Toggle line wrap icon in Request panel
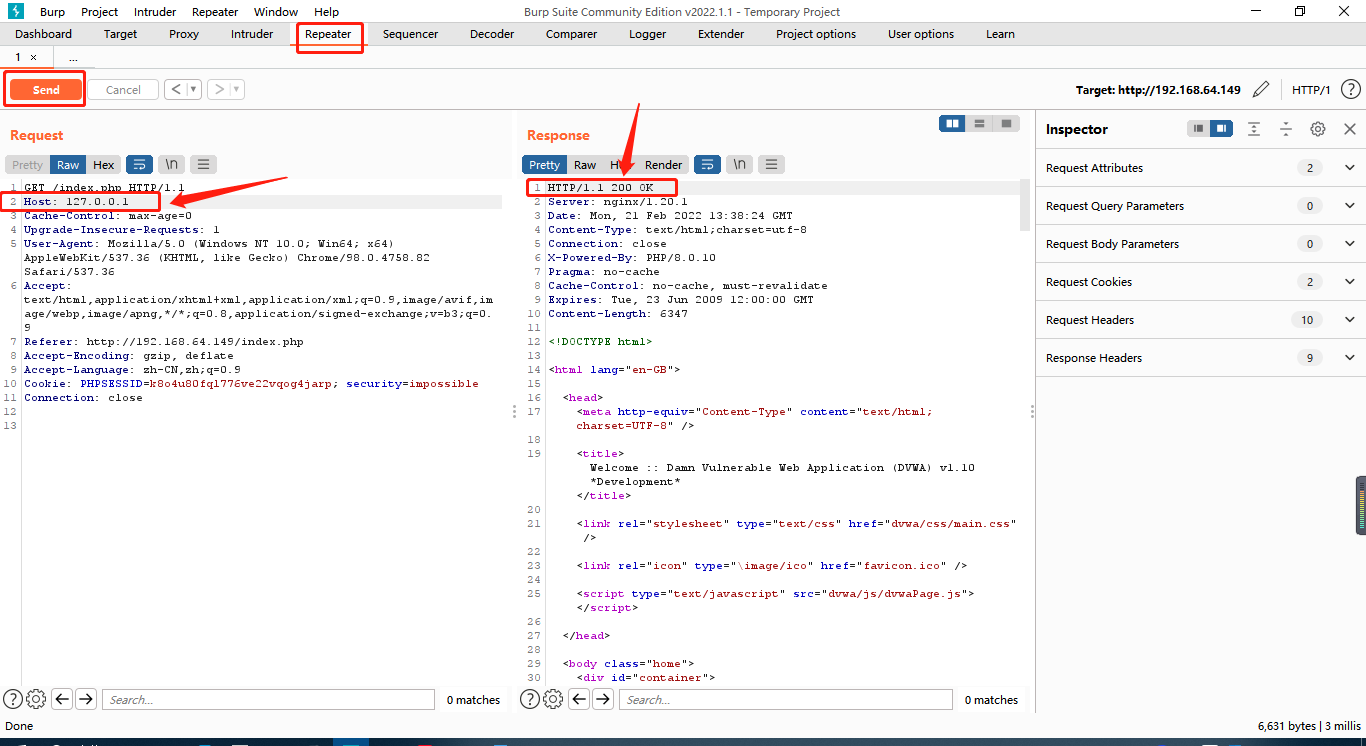This screenshot has height=746, width=1366. [x=139, y=165]
